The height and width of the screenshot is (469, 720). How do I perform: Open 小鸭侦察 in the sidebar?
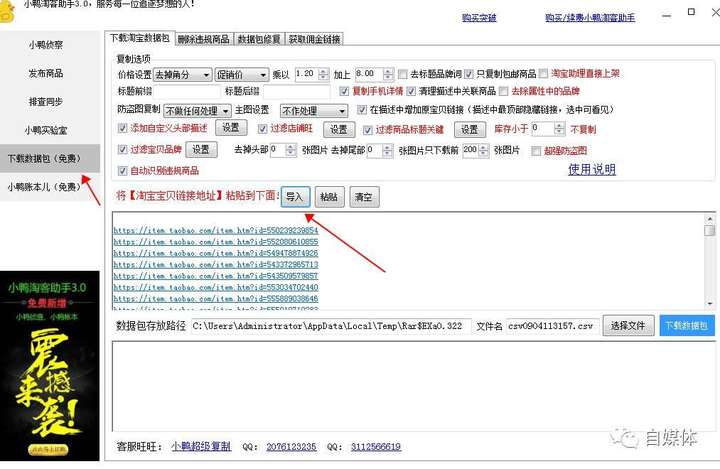pos(46,45)
